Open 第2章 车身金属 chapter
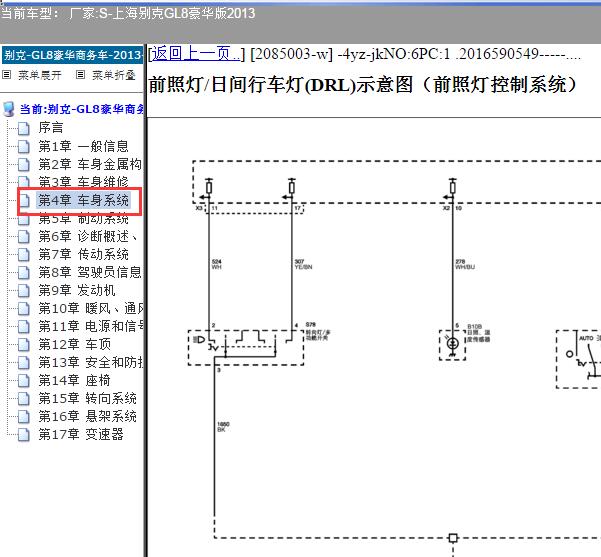Viewport: 601px width, 557px height. tap(90, 164)
